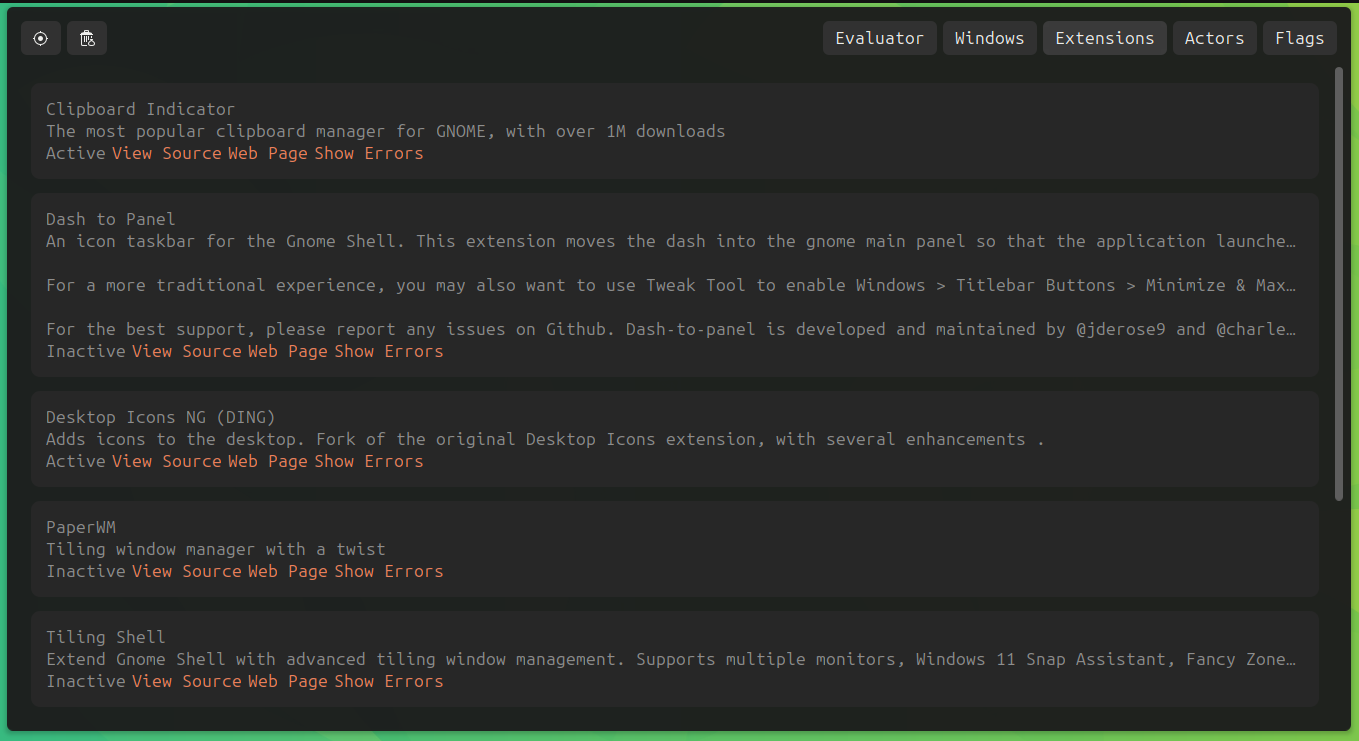Screen dimensions: 1359x741
Task: View Source for Desktop Icons NG (DING)
Action: (x=167, y=461)
